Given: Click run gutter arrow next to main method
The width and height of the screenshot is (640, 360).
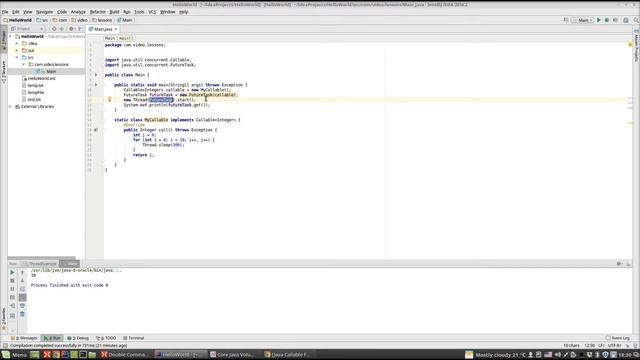Looking at the screenshot, I should point(96,84).
